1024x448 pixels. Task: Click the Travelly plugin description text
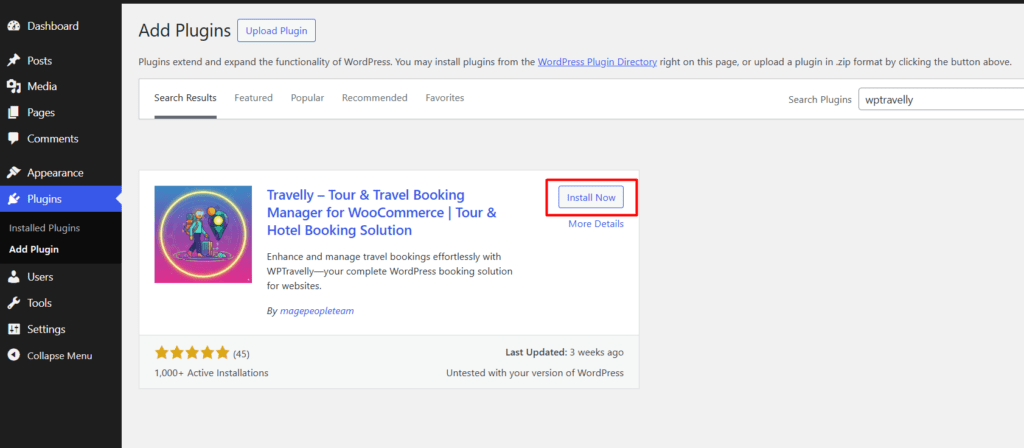click(390, 271)
